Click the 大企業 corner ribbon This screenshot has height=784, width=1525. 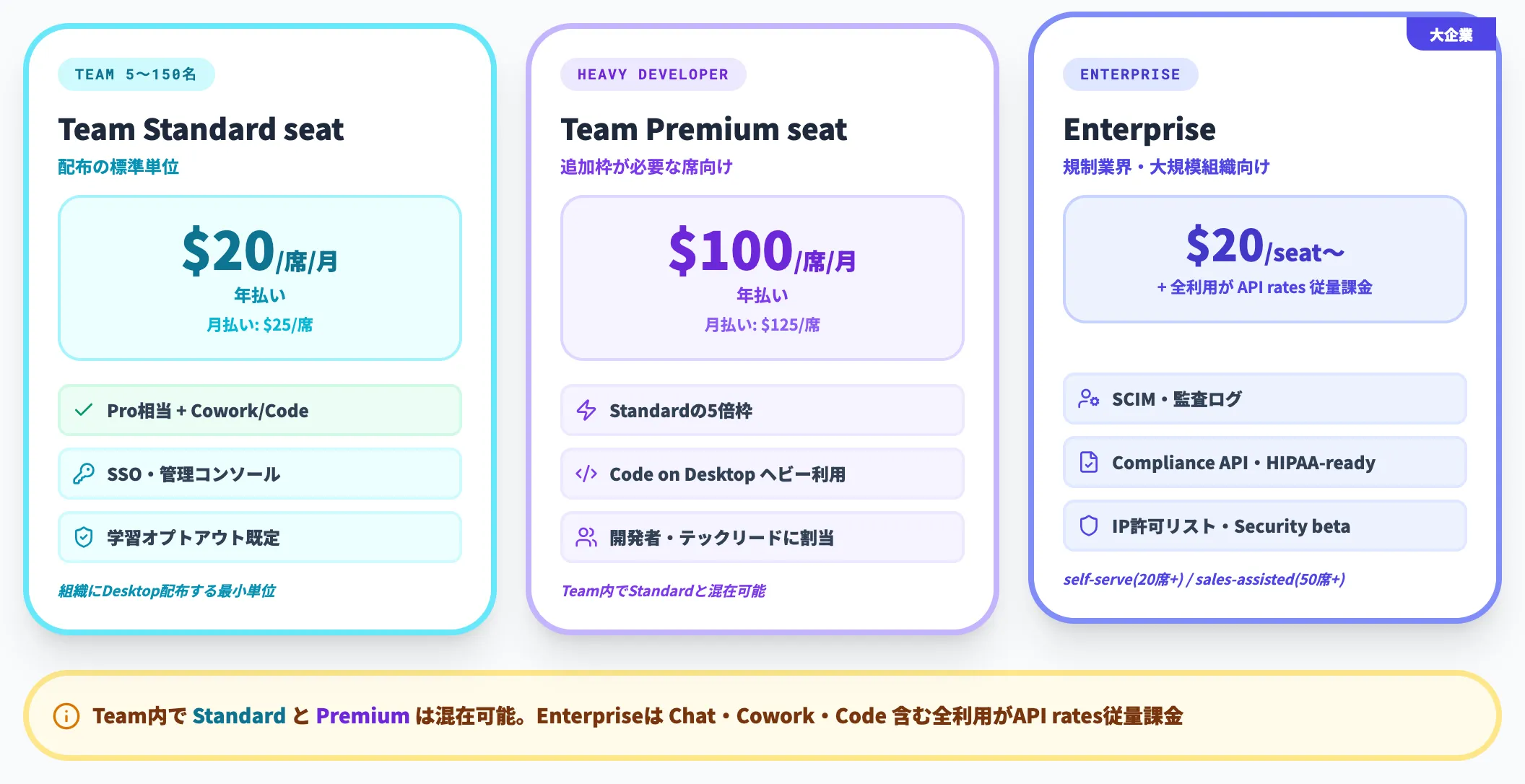point(1451,34)
